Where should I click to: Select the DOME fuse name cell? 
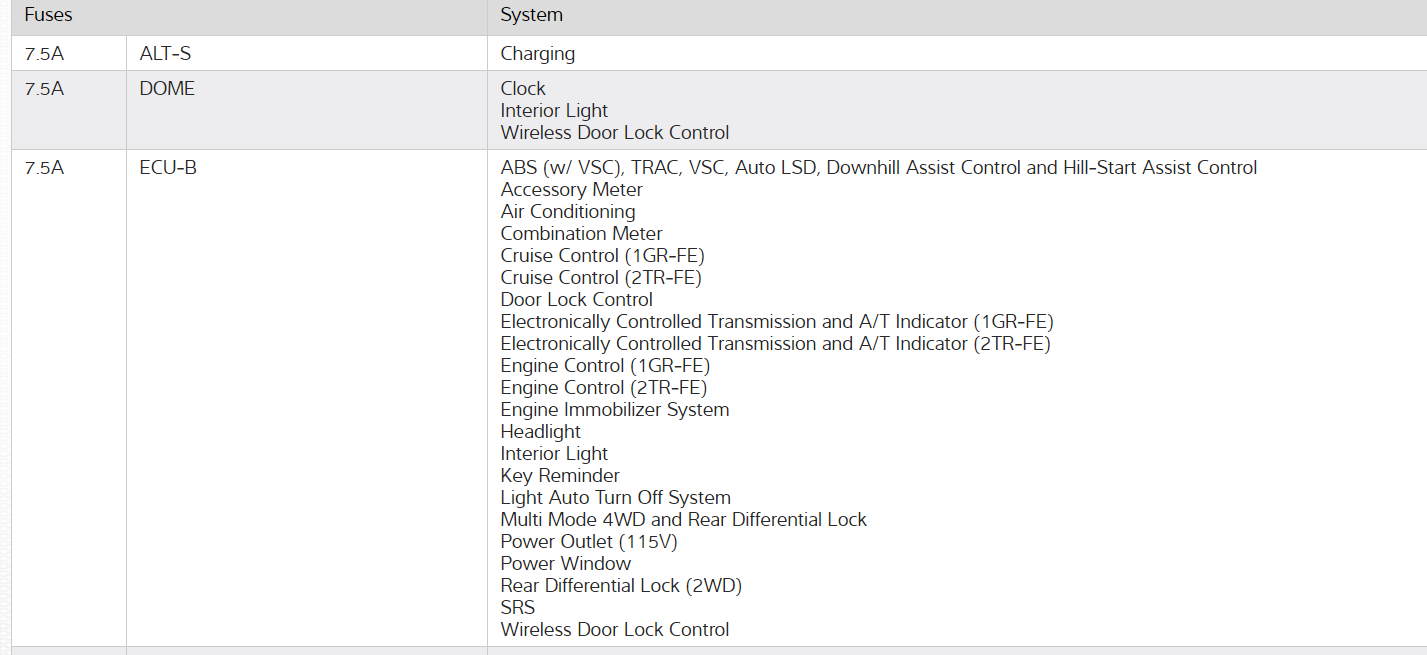167,89
